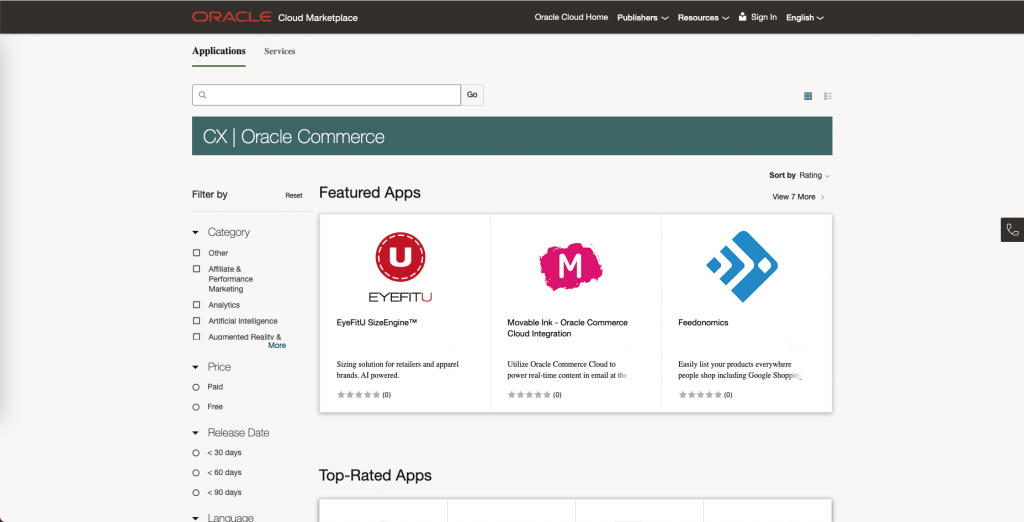This screenshot has width=1024, height=522.
Task: Open the English language dropdown
Action: [x=805, y=18]
